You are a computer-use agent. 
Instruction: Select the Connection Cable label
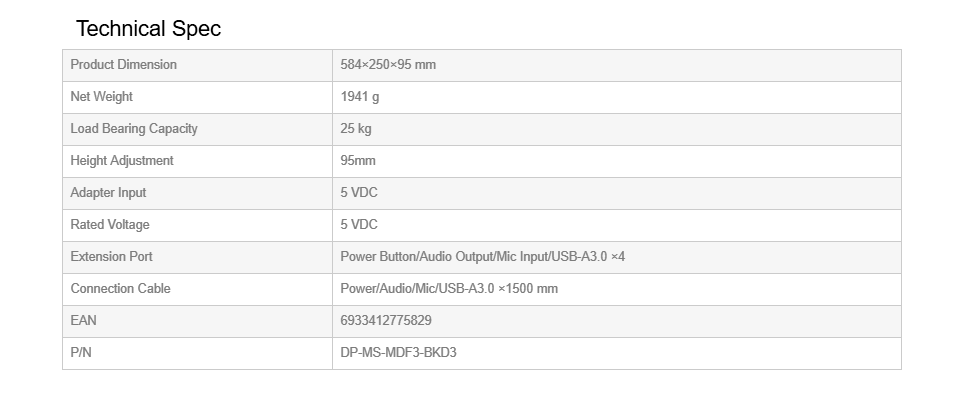121,288
